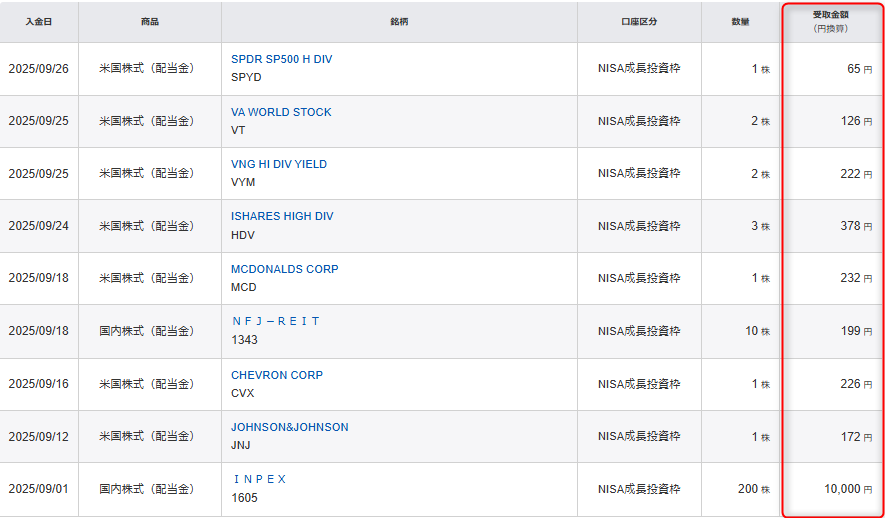Click the INPEX stock link

coord(259,479)
